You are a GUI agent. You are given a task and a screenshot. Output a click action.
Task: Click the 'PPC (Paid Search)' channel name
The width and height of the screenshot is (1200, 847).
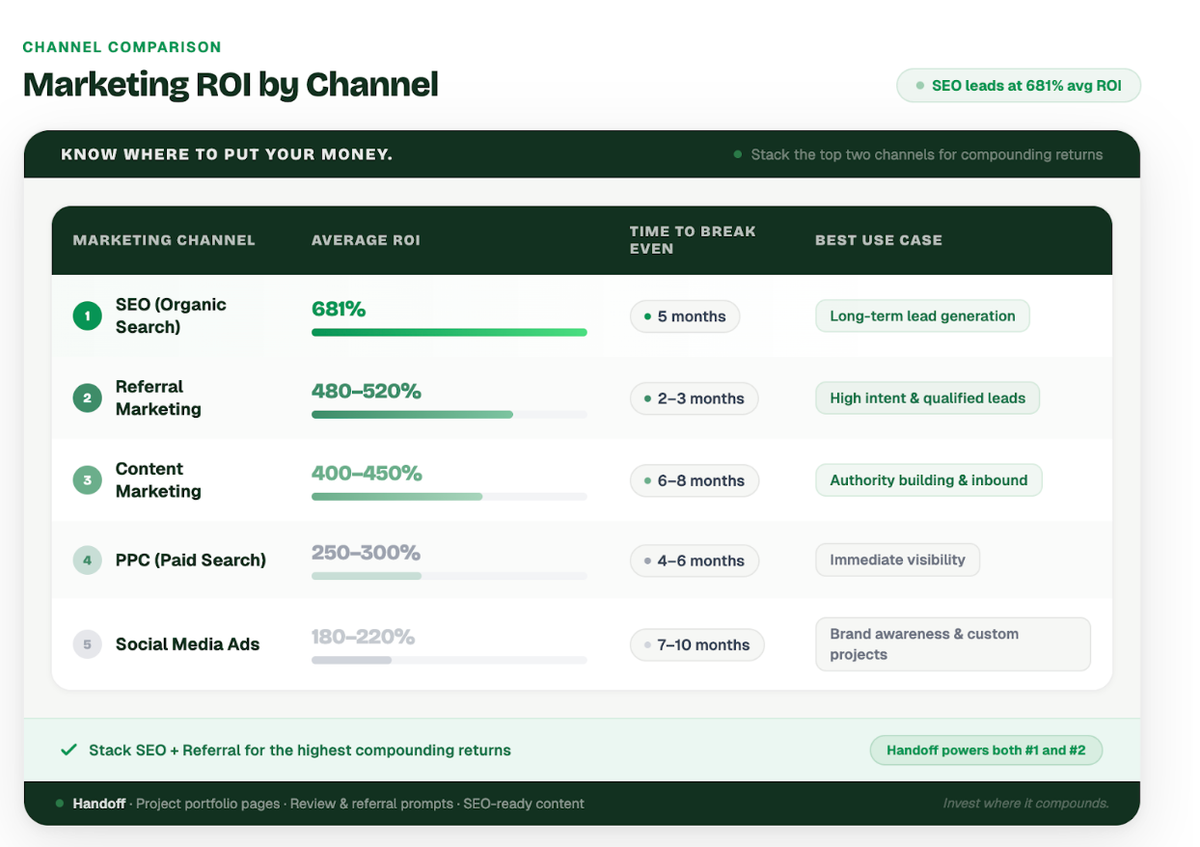click(191, 560)
